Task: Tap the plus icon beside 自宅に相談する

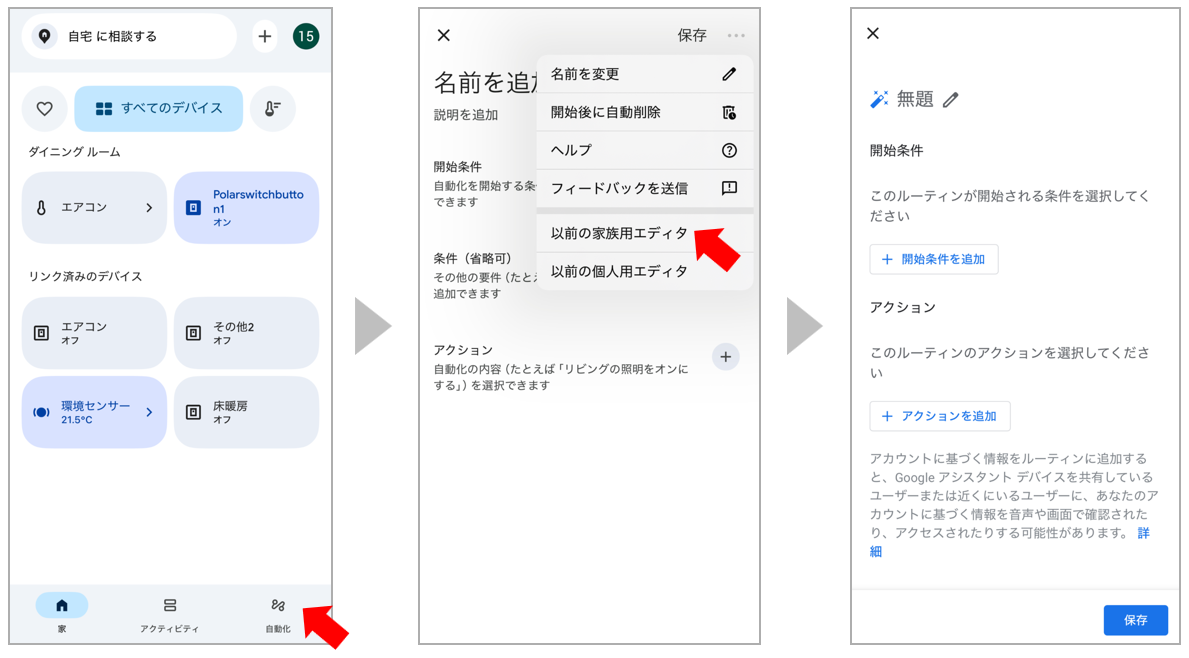Action: 265,36
